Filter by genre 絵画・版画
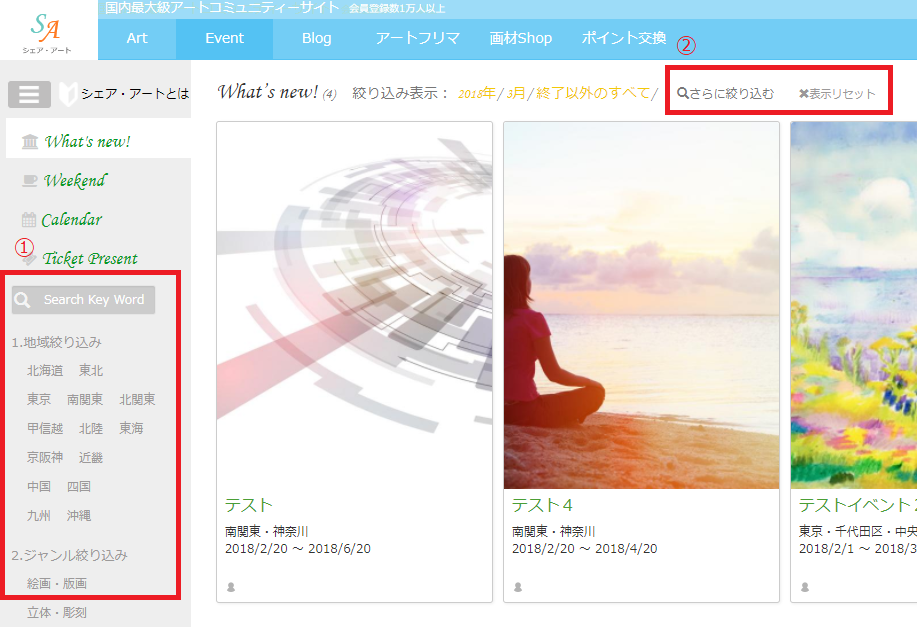This screenshot has width=917, height=627. click(x=57, y=584)
